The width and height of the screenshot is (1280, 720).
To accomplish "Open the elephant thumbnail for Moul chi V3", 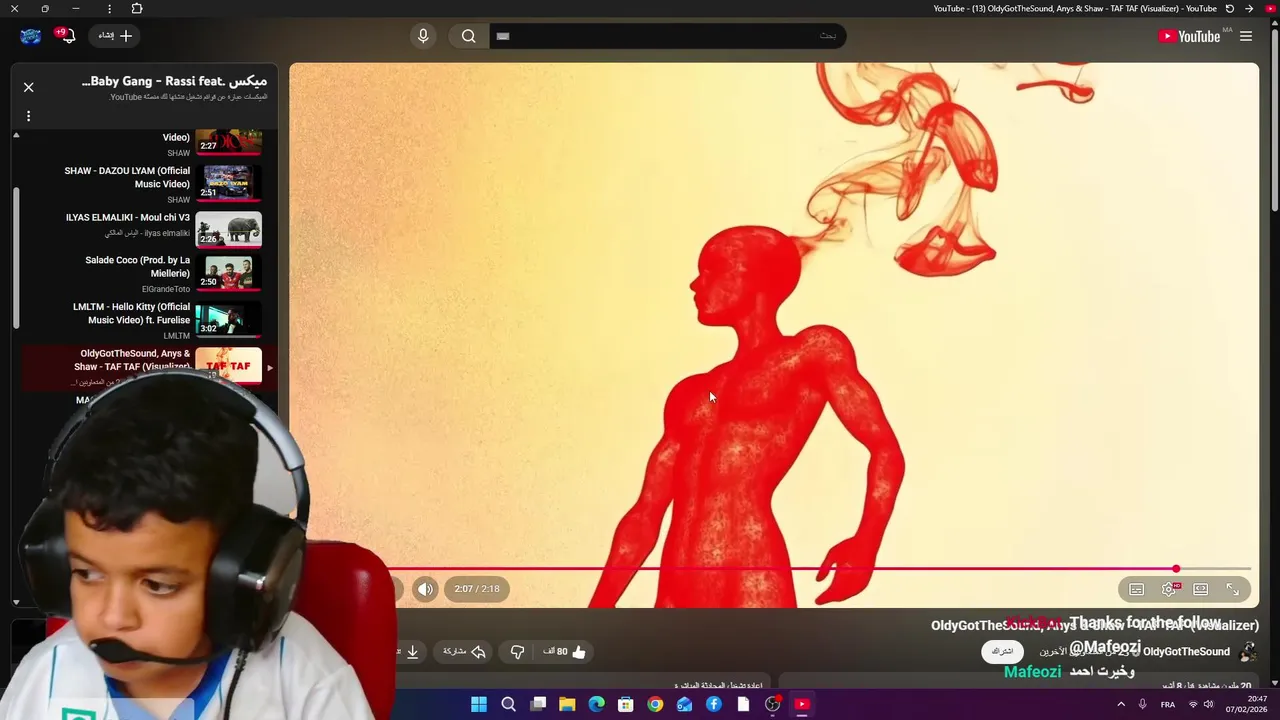I will coord(229,228).
